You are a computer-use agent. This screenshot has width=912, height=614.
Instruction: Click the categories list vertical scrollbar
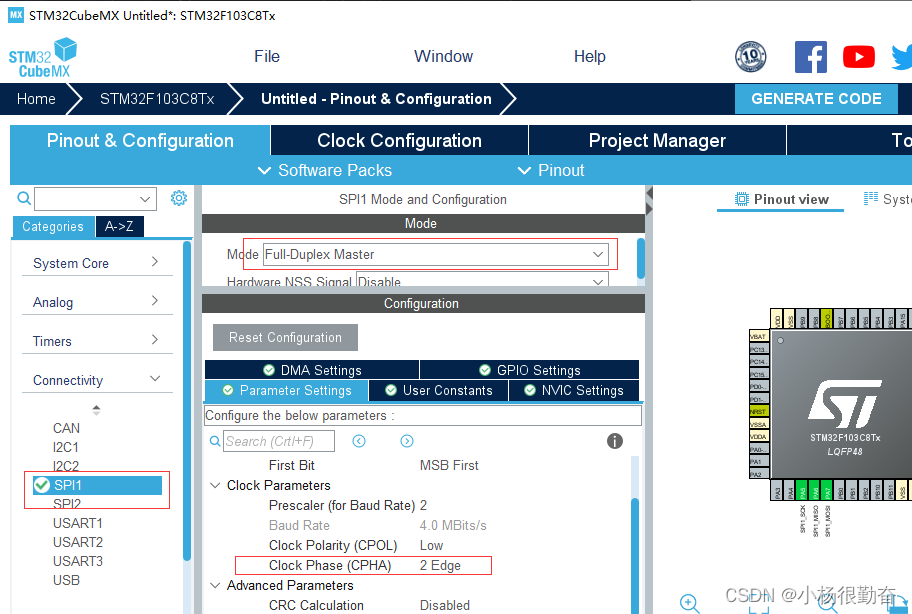(187, 401)
